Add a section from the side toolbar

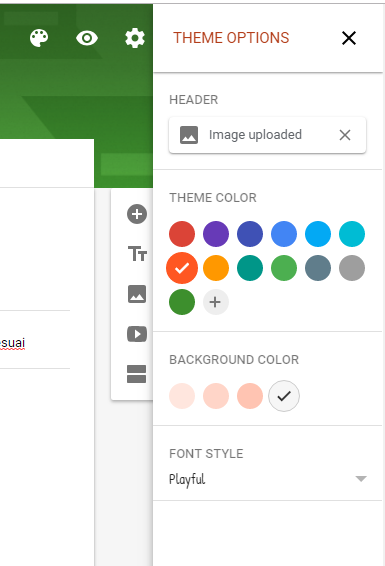pyautogui.click(x=137, y=374)
